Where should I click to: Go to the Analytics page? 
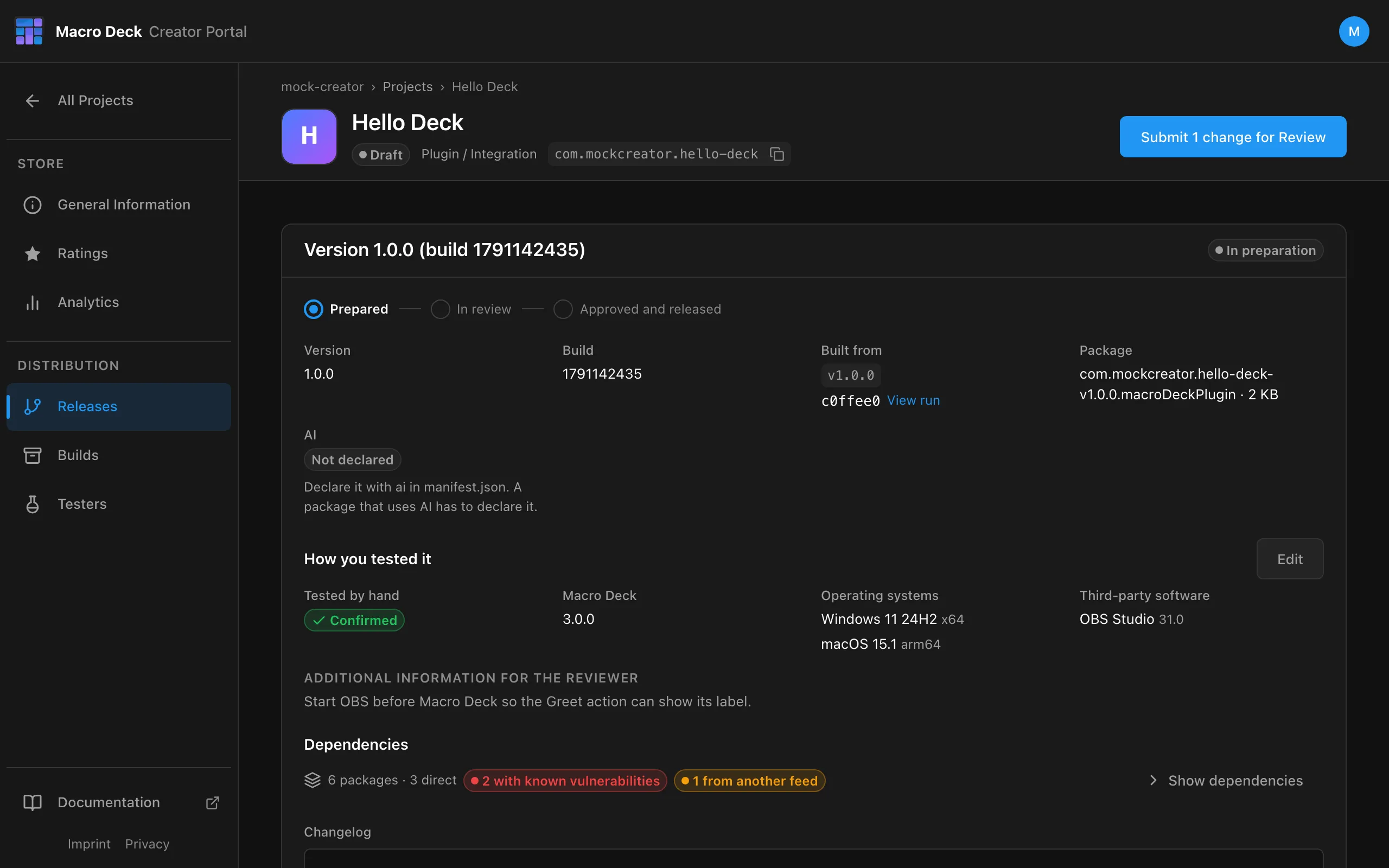tap(119, 303)
